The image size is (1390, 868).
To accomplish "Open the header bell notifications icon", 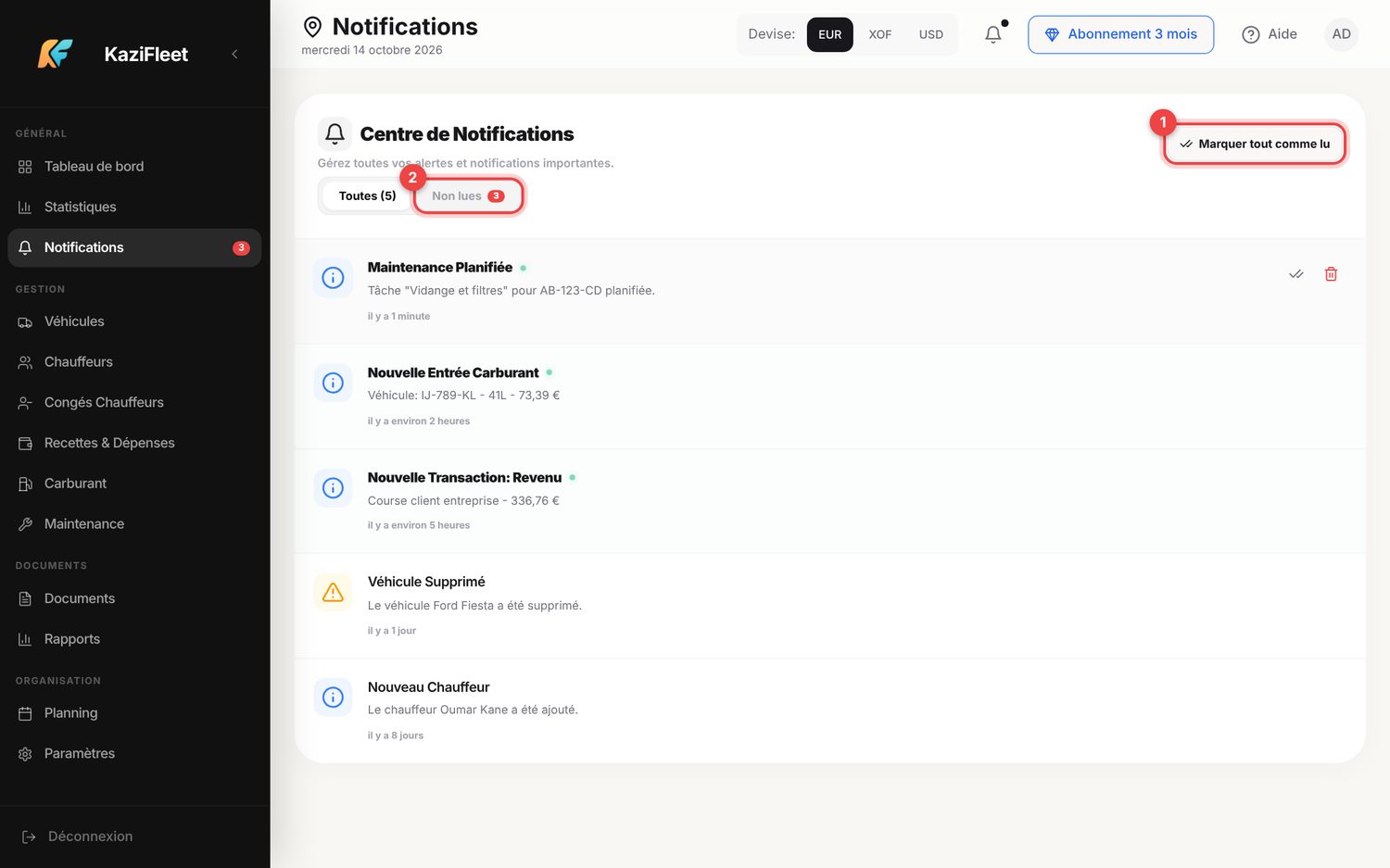I will pyautogui.click(x=993, y=34).
